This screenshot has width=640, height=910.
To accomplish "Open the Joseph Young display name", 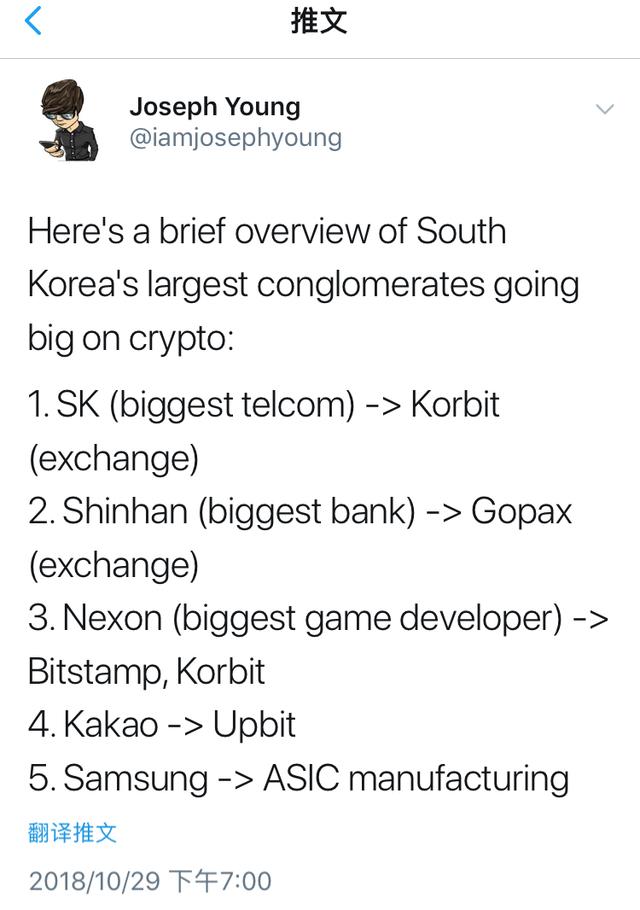I will click(x=215, y=106).
